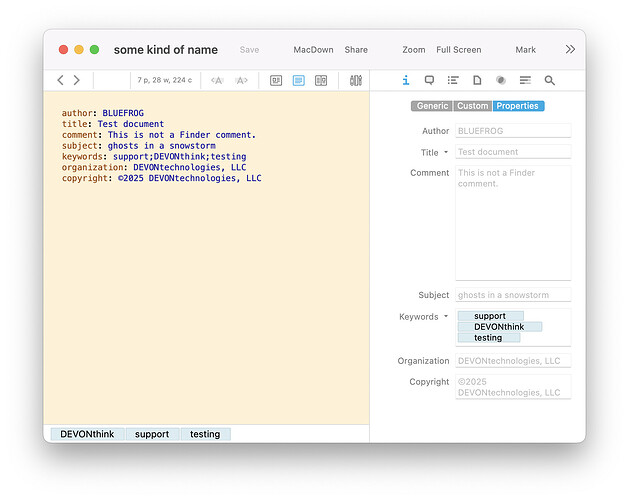The height and width of the screenshot is (500, 629).
Task: Click the Copyright field
Action: pyautogui.click(x=513, y=387)
